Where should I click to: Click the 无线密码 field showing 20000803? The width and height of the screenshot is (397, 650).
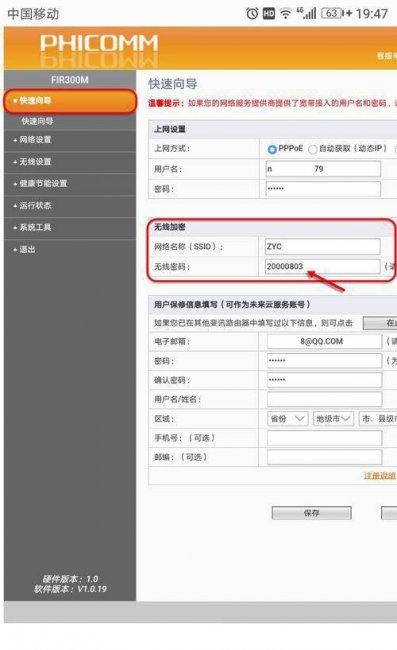click(322, 266)
